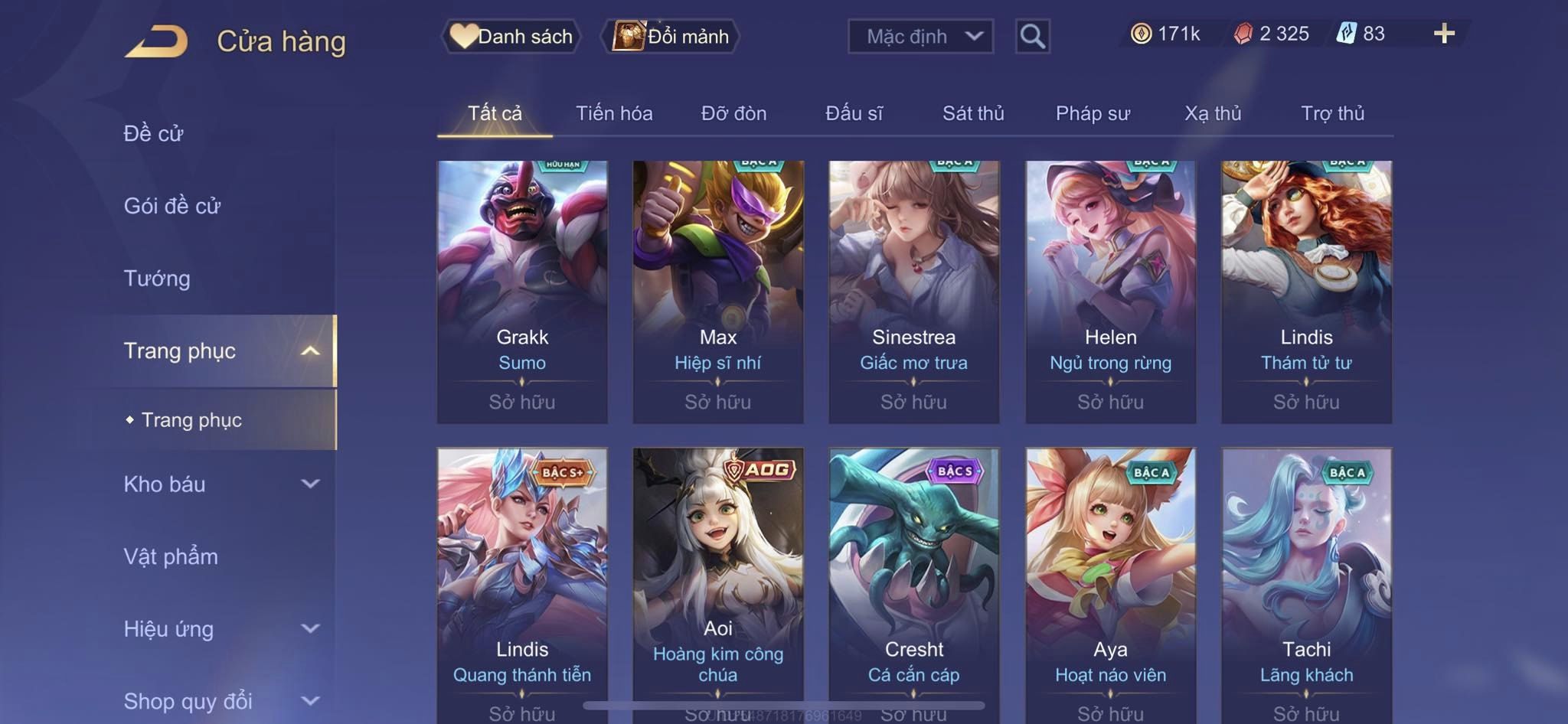Open the Mặc định sort dropdown
The width and height of the screenshot is (1568, 724).
[x=920, y=36]
